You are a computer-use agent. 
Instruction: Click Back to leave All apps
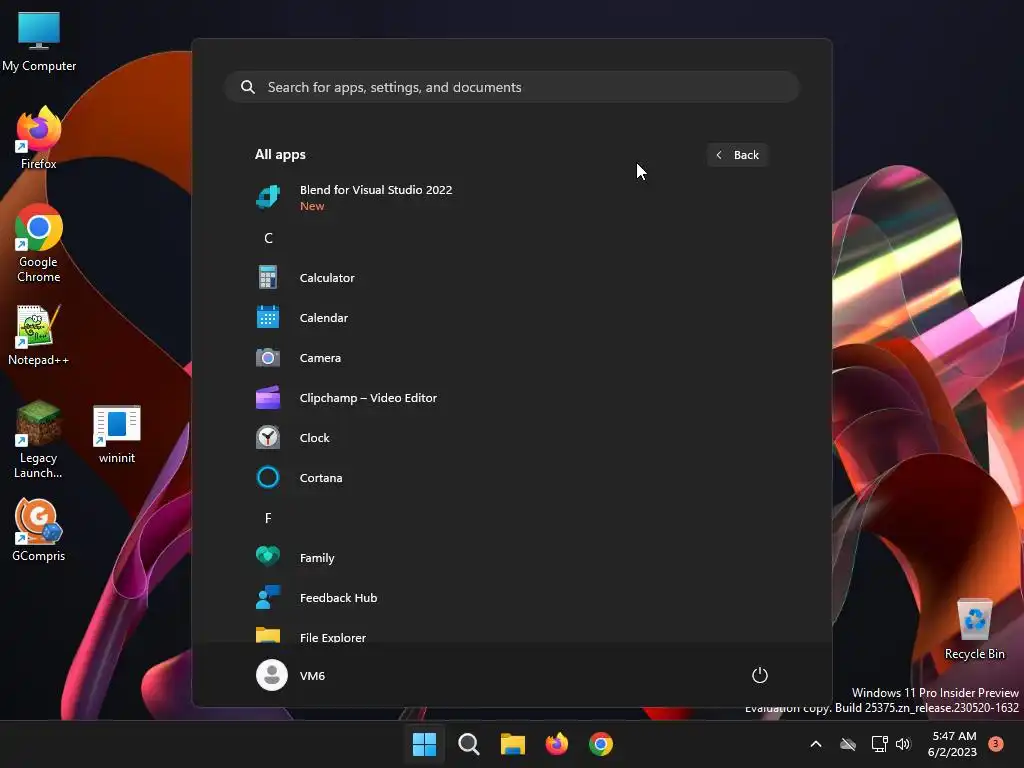(737, 155)
